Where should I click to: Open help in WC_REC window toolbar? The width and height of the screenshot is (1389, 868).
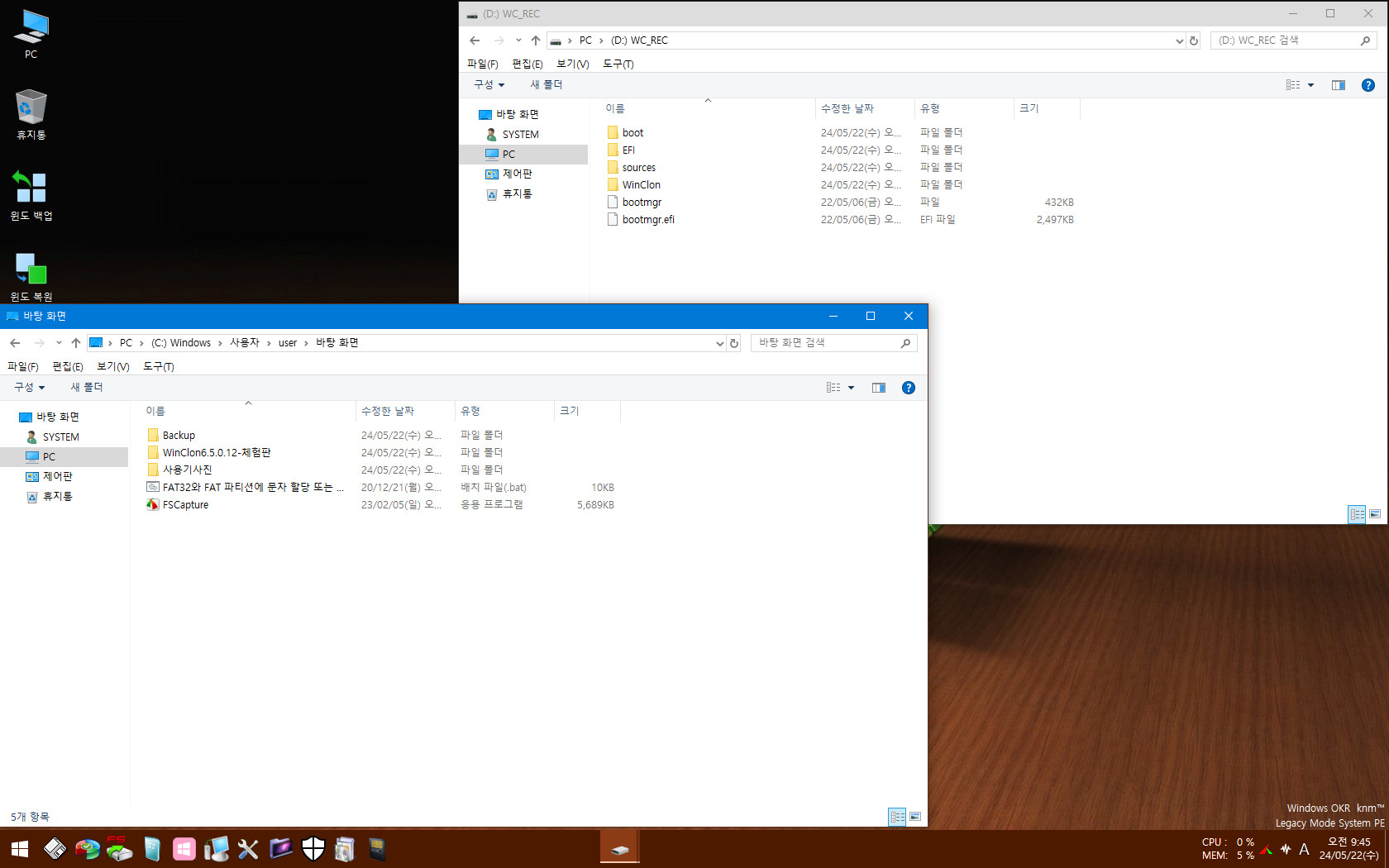(x=1368, y=85)
